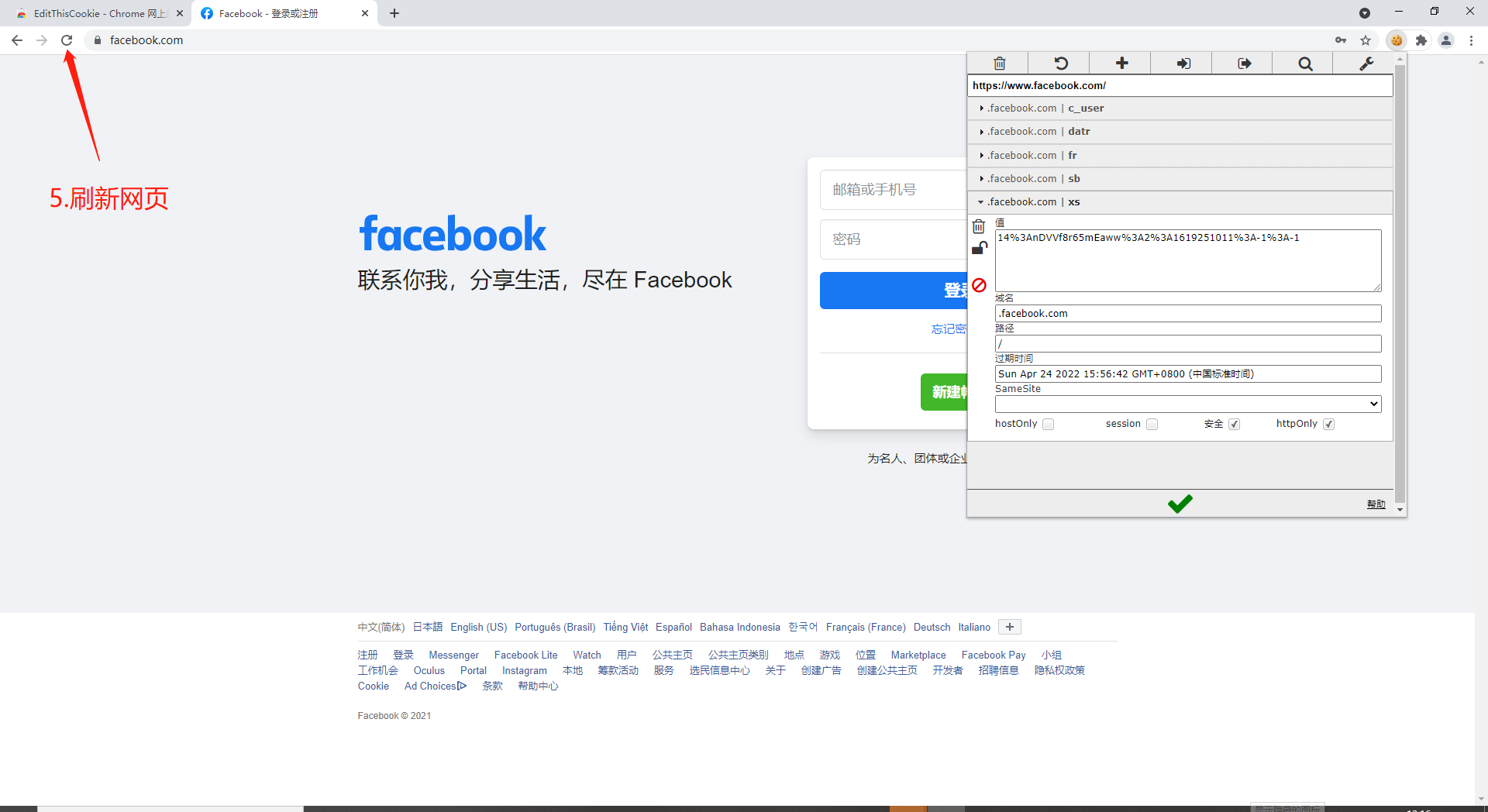The height and width of the screenshot is (812, 1488).
Task: Delete the xs cookie with trash icon
Action: coord(979,226)
